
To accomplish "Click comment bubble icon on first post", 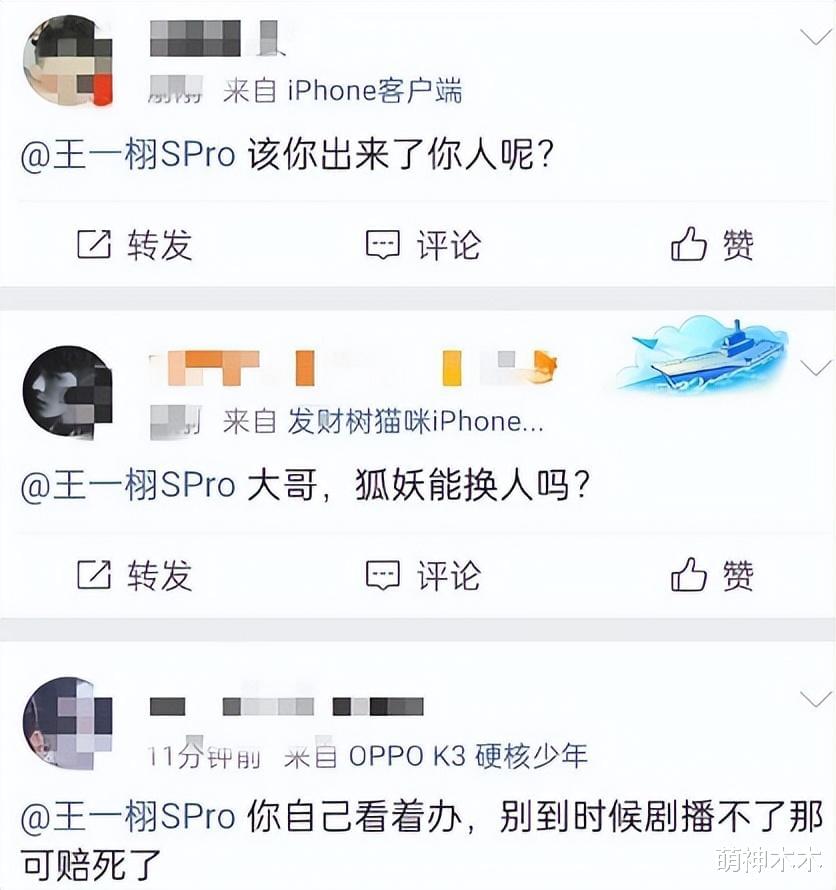I will [383, 245].
